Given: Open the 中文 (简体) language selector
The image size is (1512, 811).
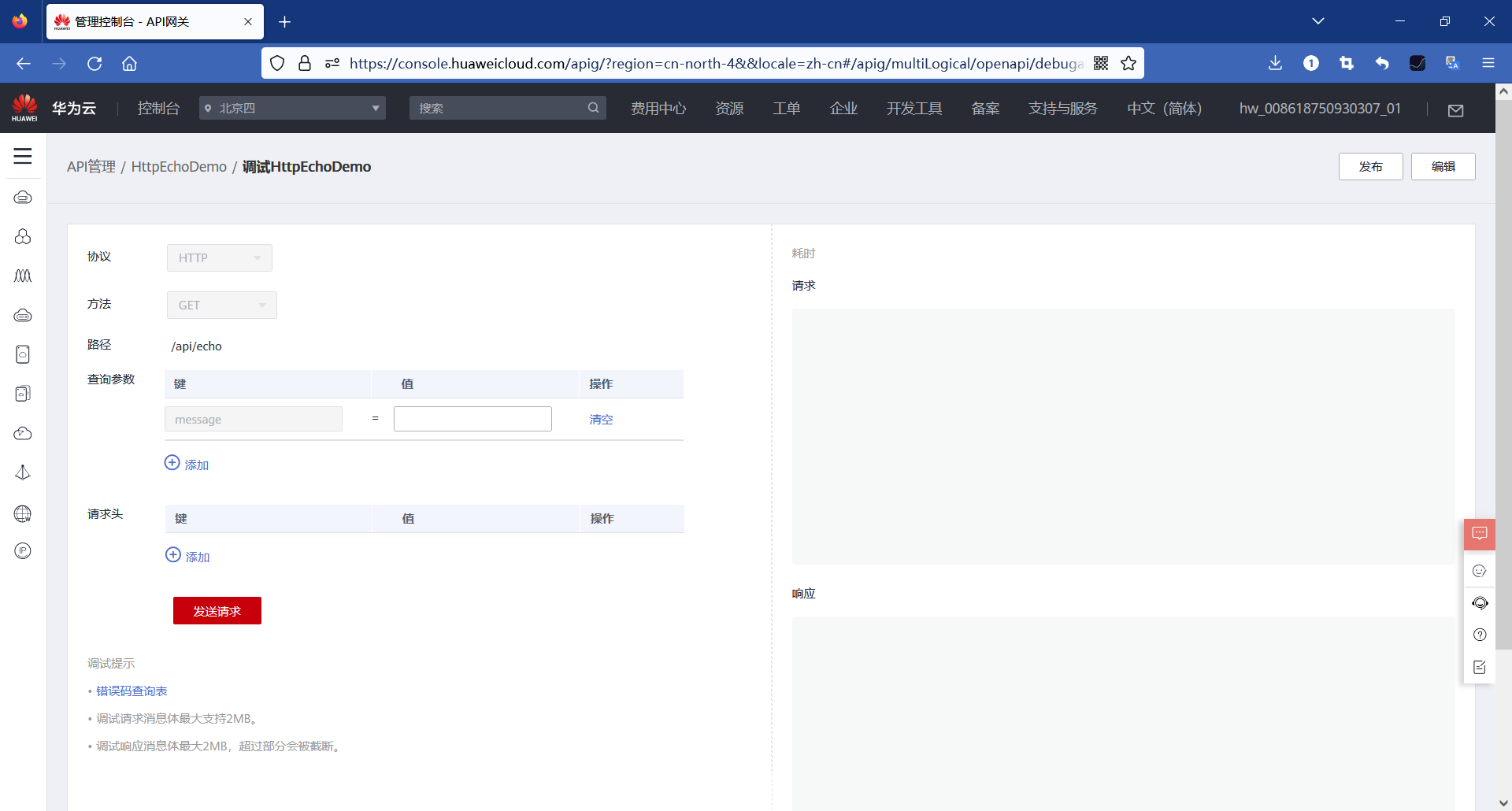Looking at the screenshot, I should pos(1164,108).
